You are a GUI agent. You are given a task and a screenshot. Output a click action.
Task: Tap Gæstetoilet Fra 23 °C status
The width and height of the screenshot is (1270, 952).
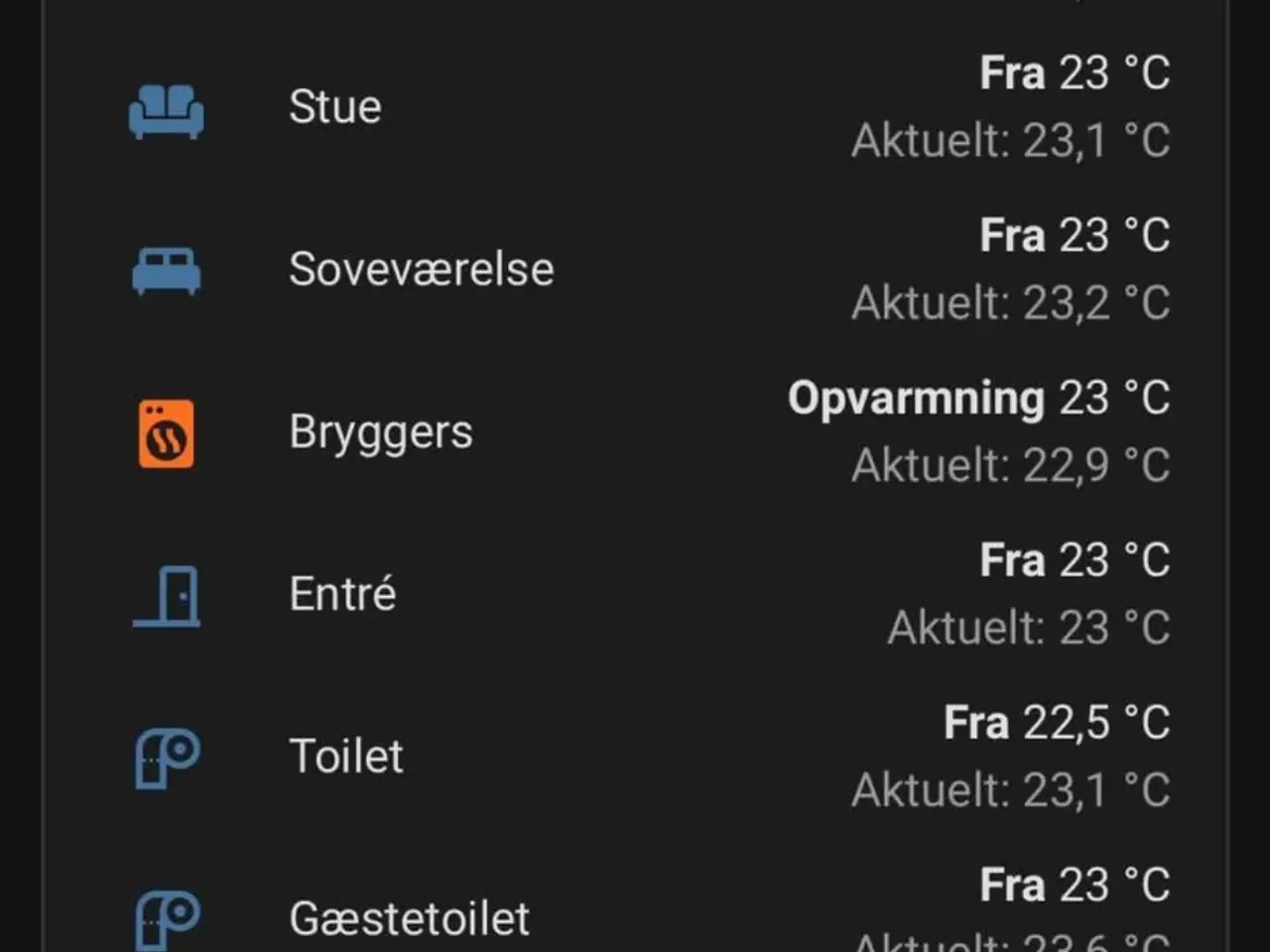pyautogui.click(x=1076, y=886)
